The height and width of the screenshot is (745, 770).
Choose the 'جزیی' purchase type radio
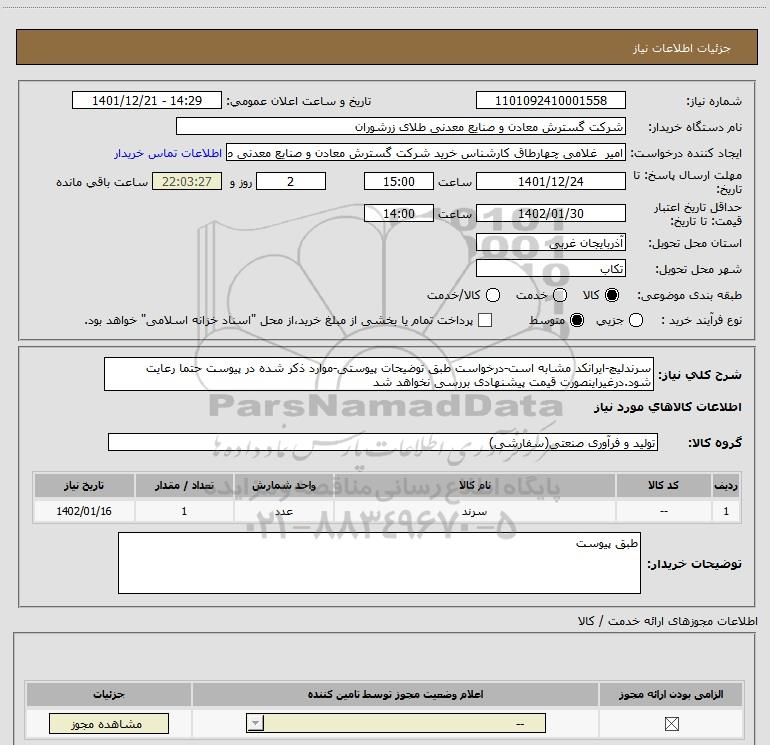point(636,320)
